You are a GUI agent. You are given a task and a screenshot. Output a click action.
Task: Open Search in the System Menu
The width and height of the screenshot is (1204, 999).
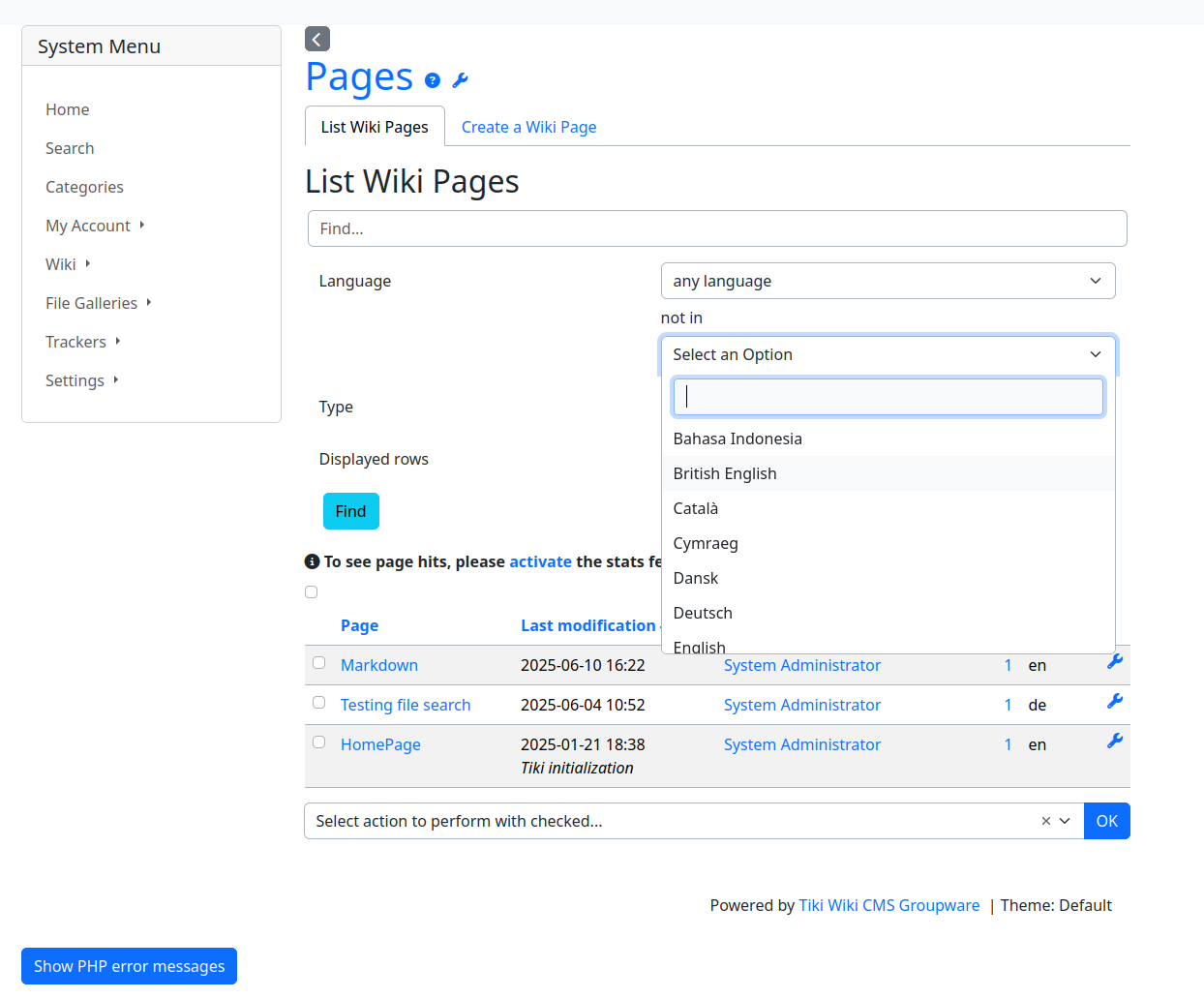70,148
